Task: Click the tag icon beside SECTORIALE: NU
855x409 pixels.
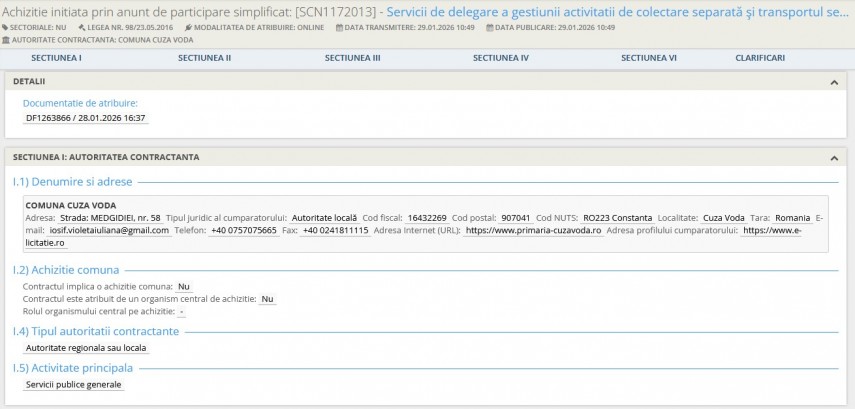Action: 6,27
